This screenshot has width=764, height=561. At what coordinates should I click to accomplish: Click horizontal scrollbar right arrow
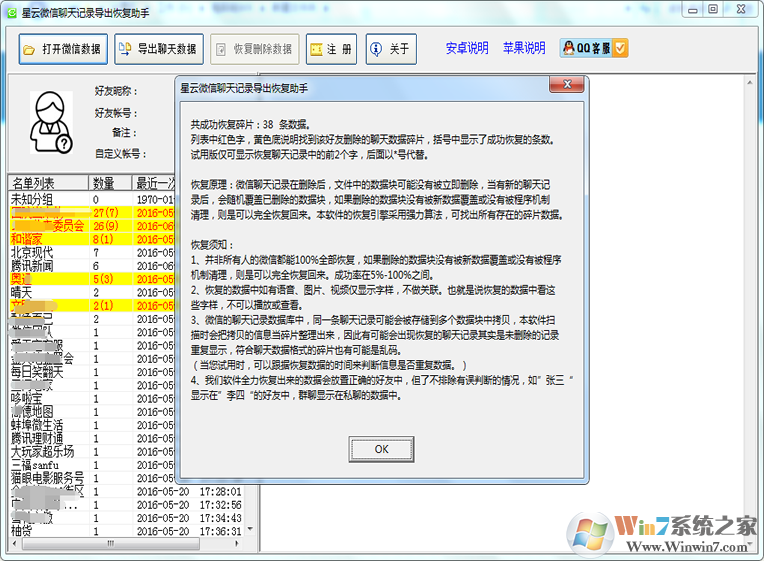coord(237,543)
